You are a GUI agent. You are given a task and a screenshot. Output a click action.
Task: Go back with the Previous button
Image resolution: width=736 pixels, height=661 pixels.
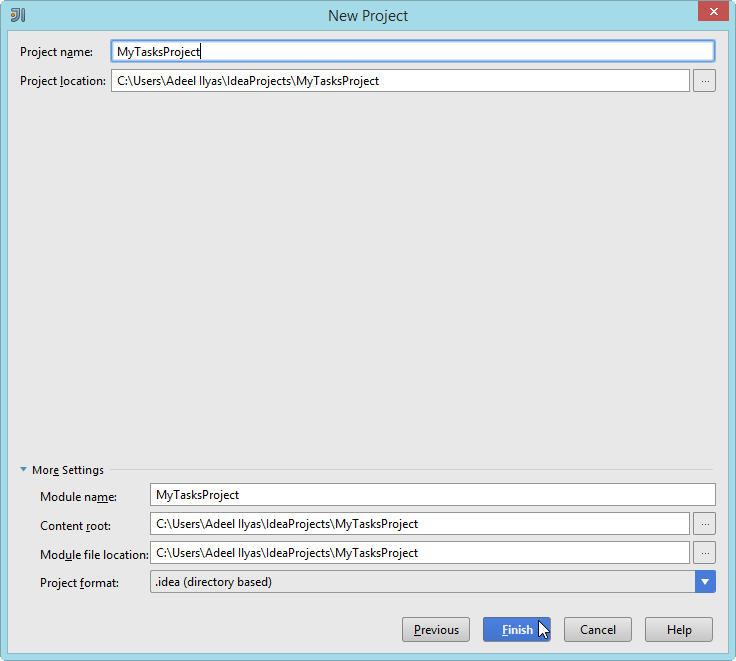[x=436, y=629]
